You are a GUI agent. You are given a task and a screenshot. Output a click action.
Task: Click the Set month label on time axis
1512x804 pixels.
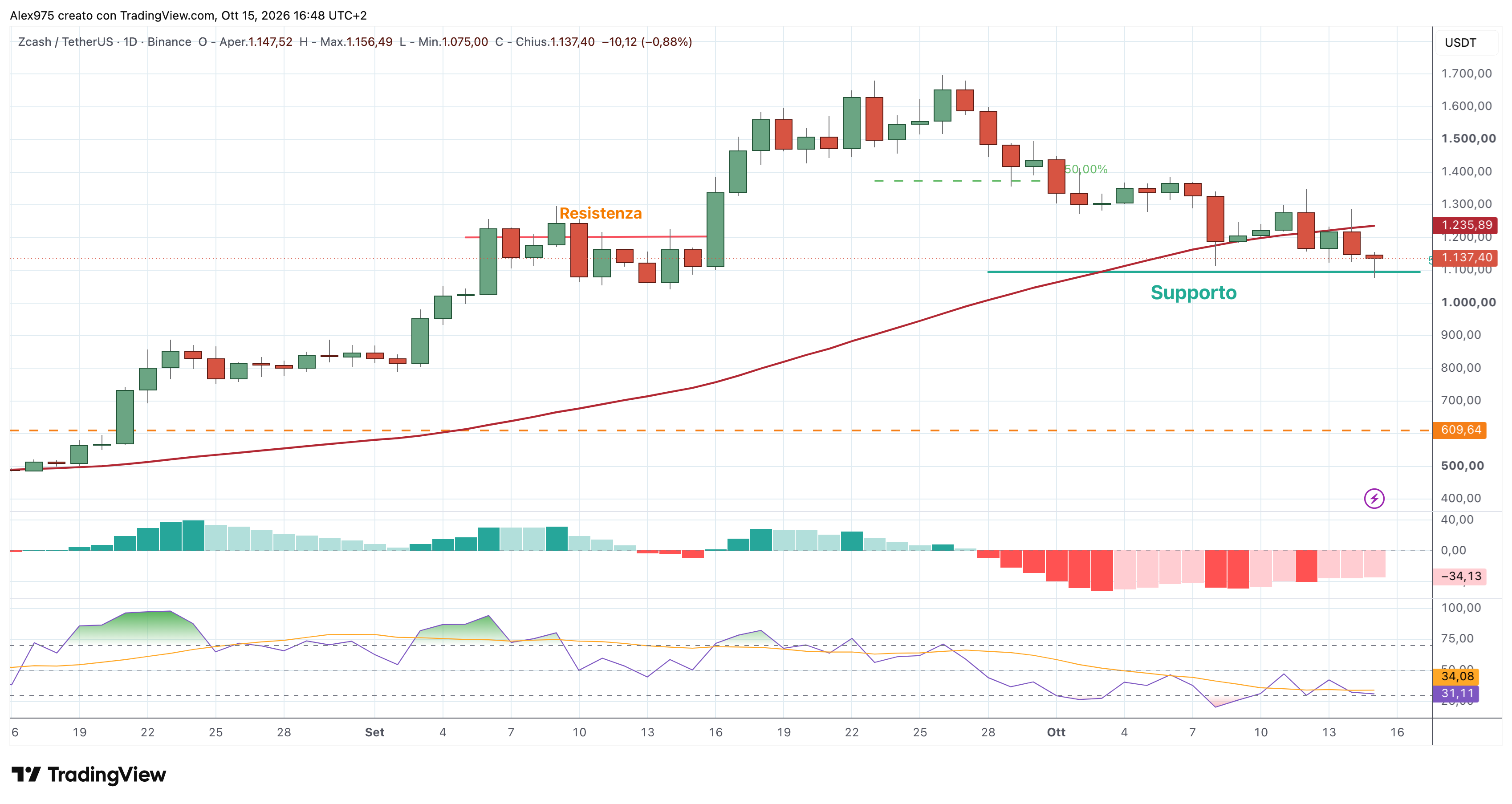click(374, 732)
